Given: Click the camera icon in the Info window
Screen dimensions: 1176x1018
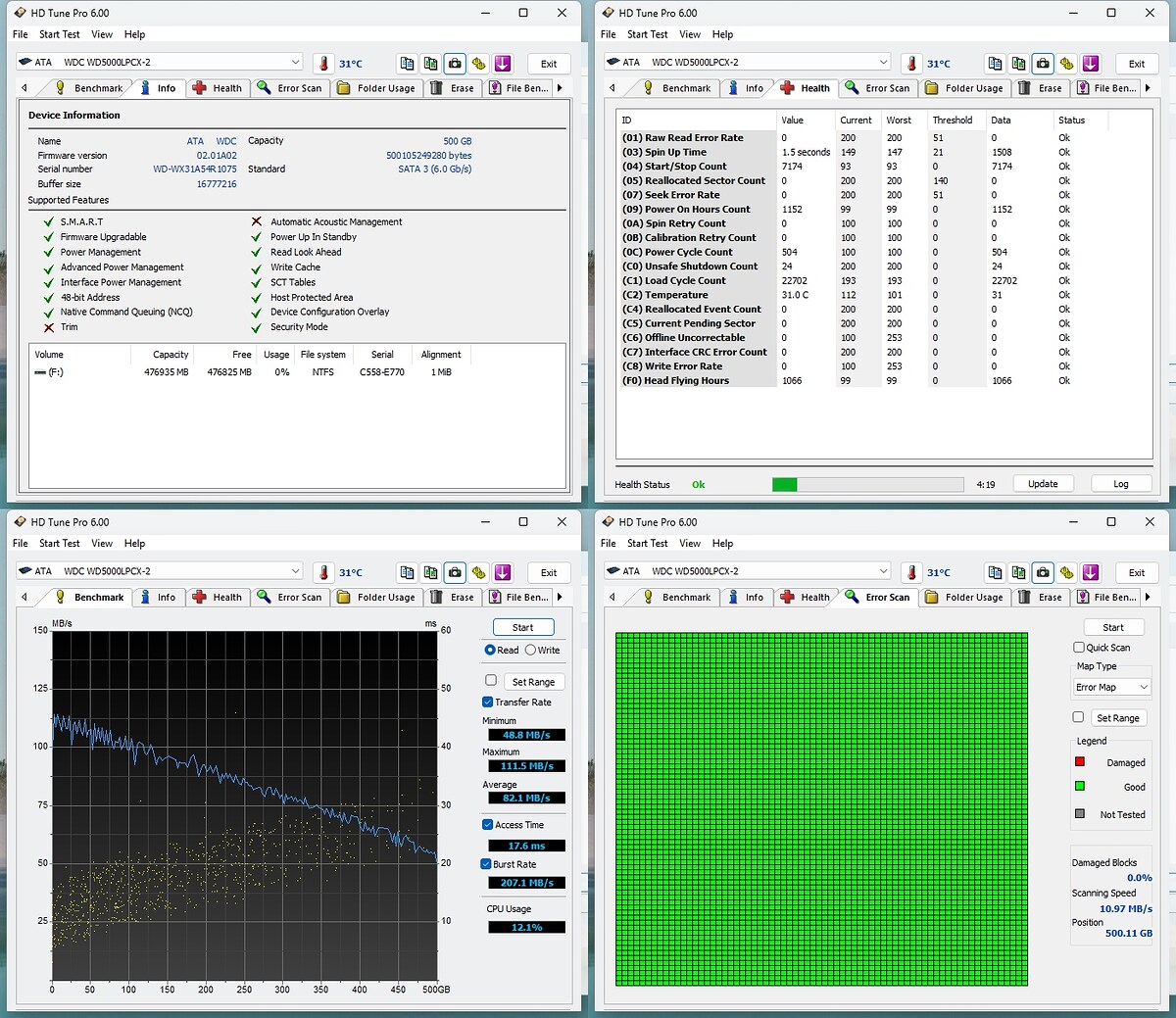Looking at the screenshot, I should point(455,63).
